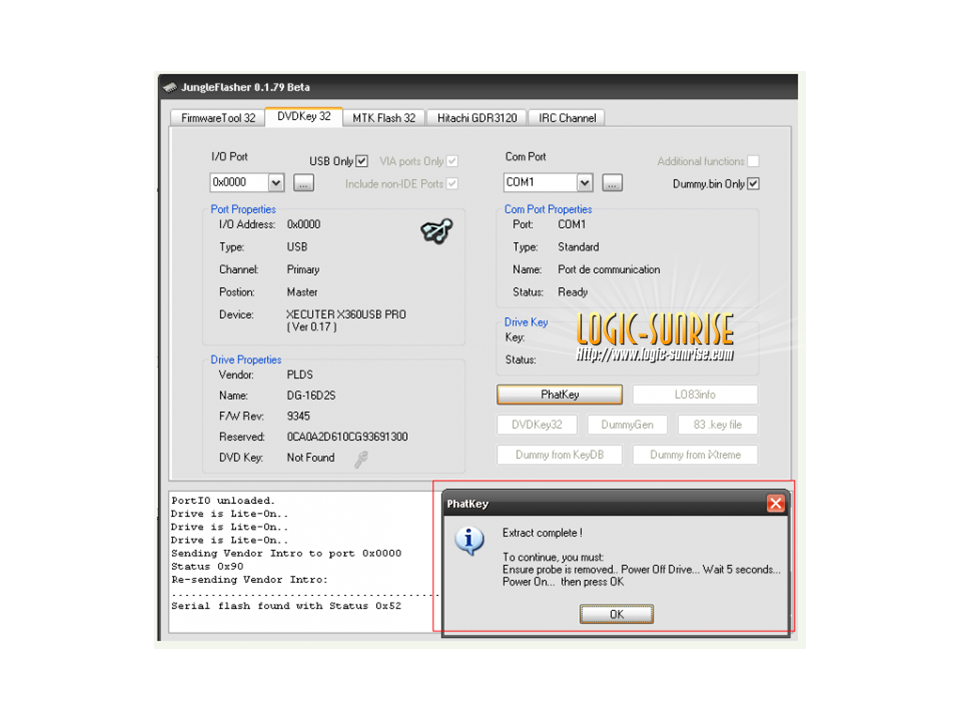Click the LO83info button
The height and width of the screenshot is (720, 960).
(695, 395)
